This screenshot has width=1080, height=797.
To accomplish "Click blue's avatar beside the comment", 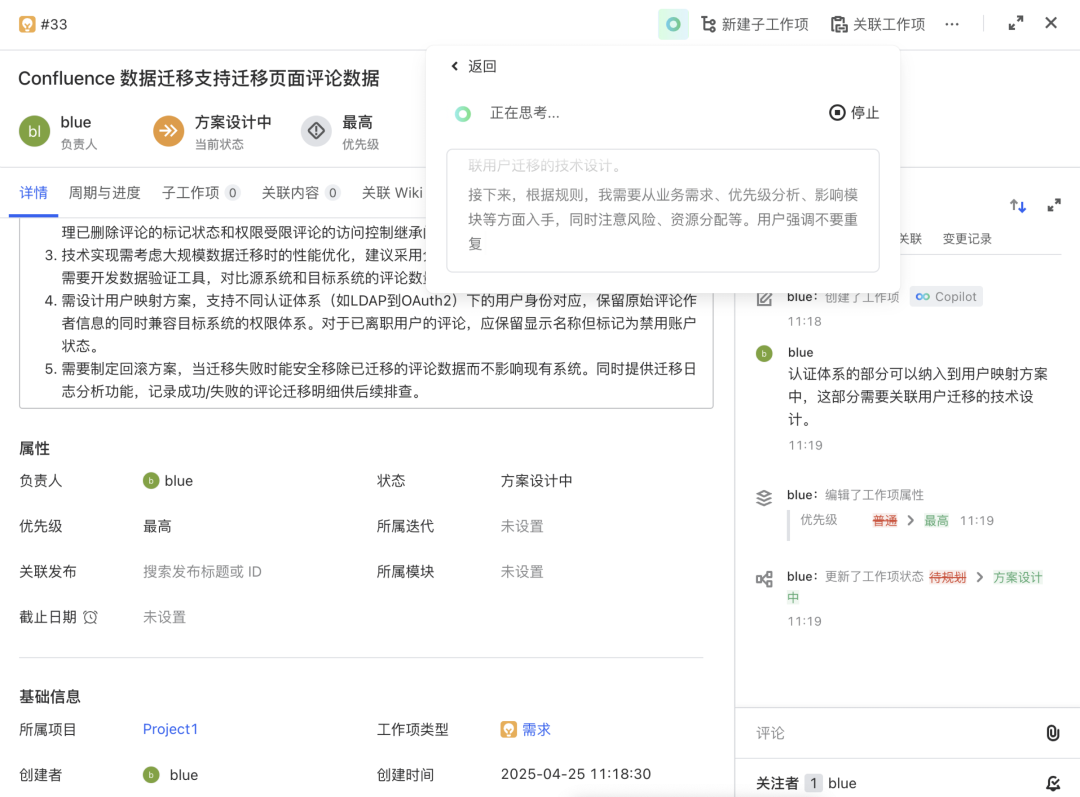I will pyautogui.click(x=764, y=353).
